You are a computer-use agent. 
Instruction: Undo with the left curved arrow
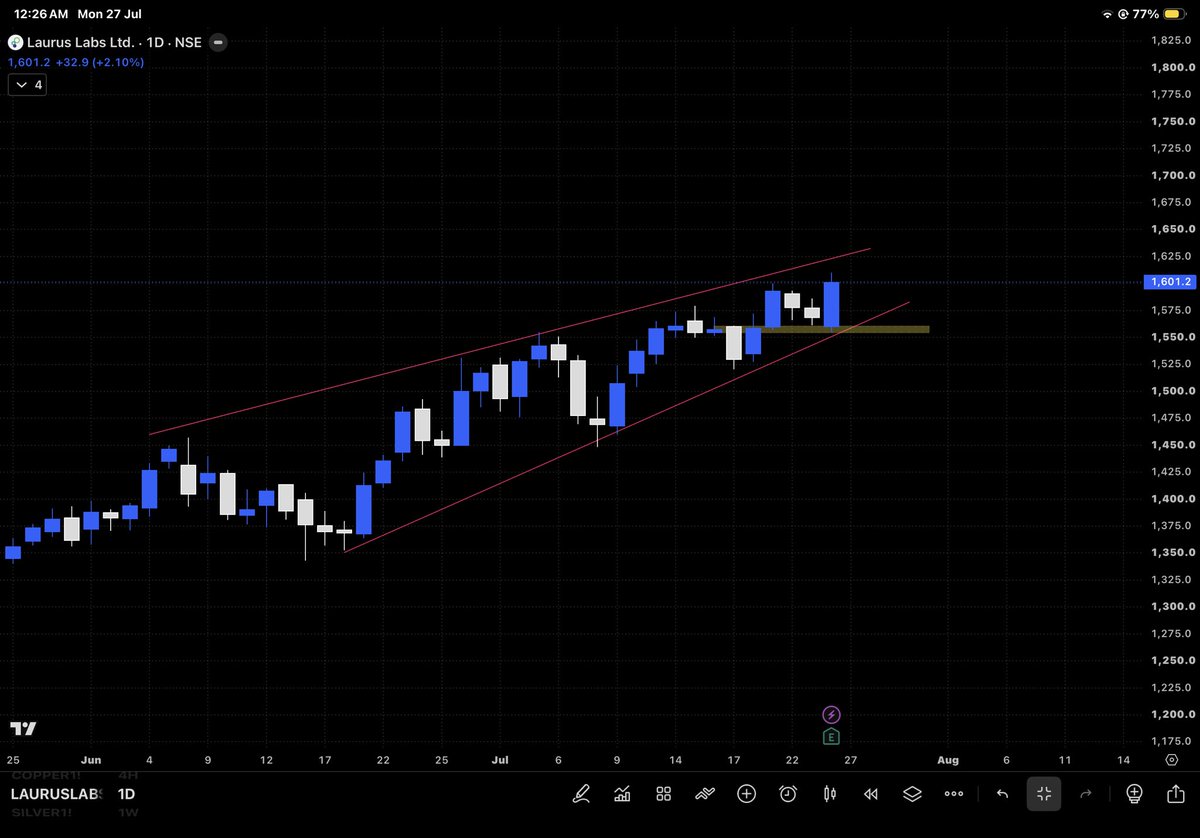1002,794
